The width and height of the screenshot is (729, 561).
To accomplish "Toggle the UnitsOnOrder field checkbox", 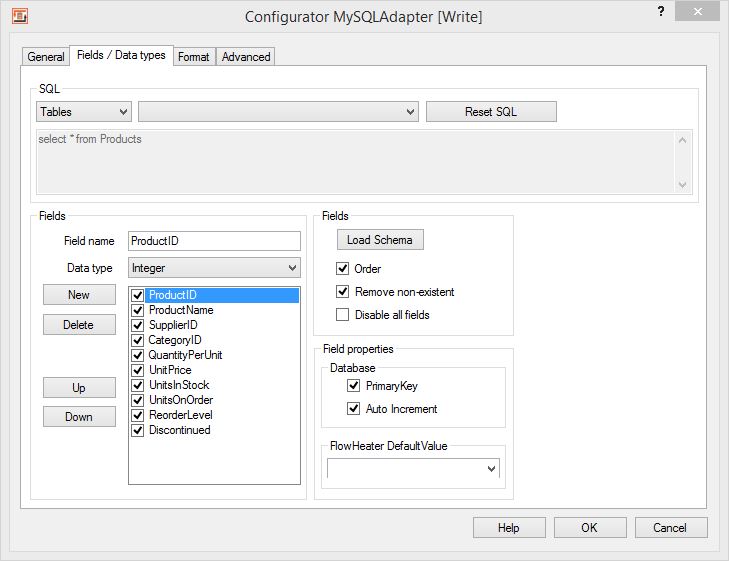I will click(x=138, y=400).
